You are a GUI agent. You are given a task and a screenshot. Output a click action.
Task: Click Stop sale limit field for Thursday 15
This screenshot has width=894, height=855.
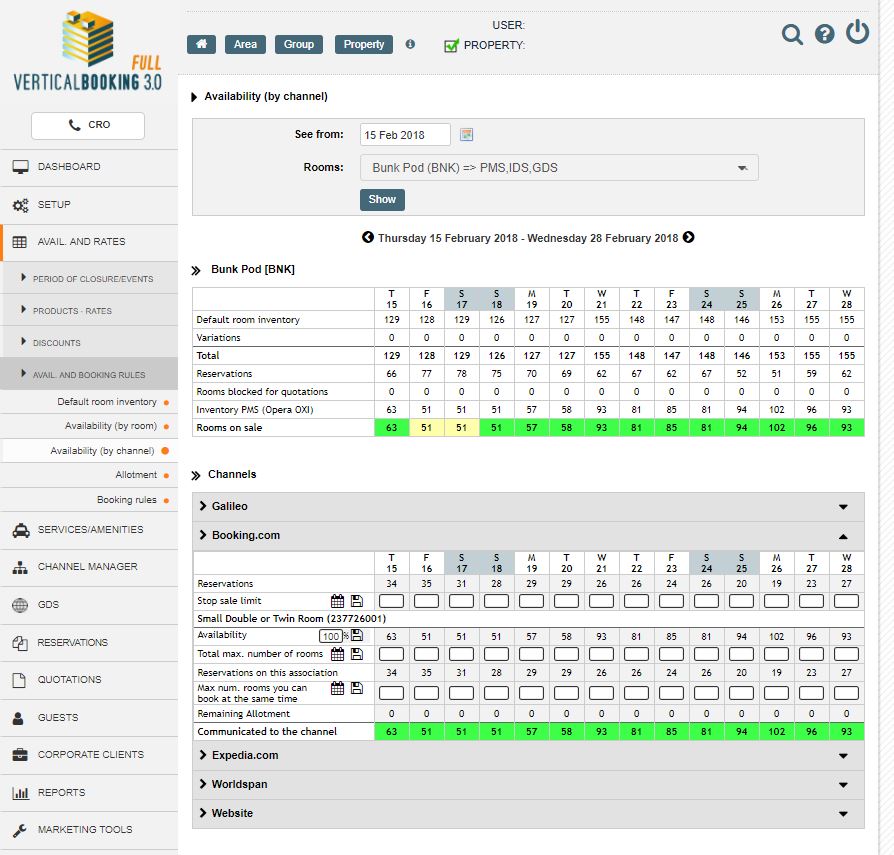tap(391, 601)
